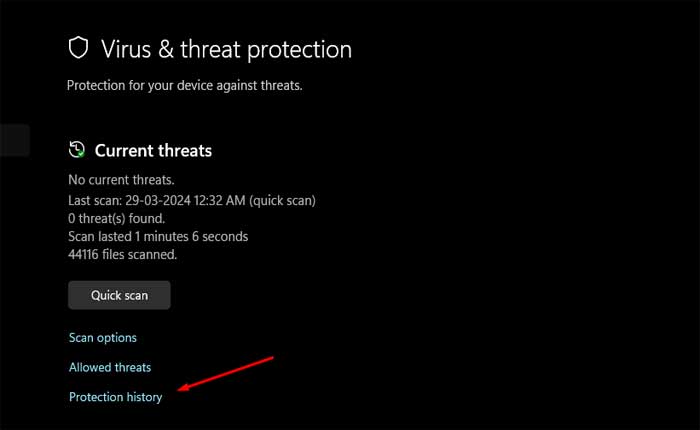700x430 pixels.
Task: Open Scan options
Action: 103,338
